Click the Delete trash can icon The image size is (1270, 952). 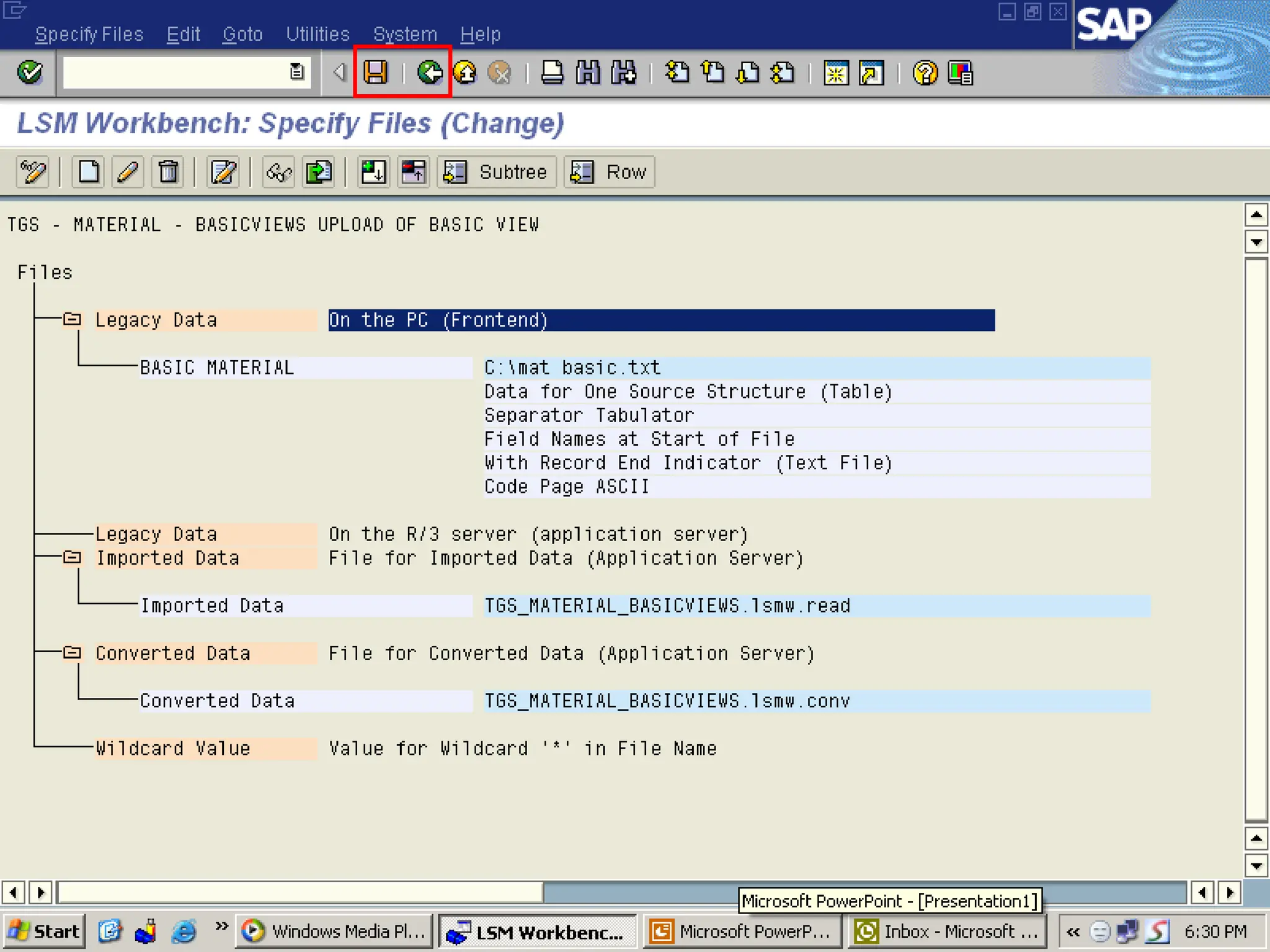point(167,172)
